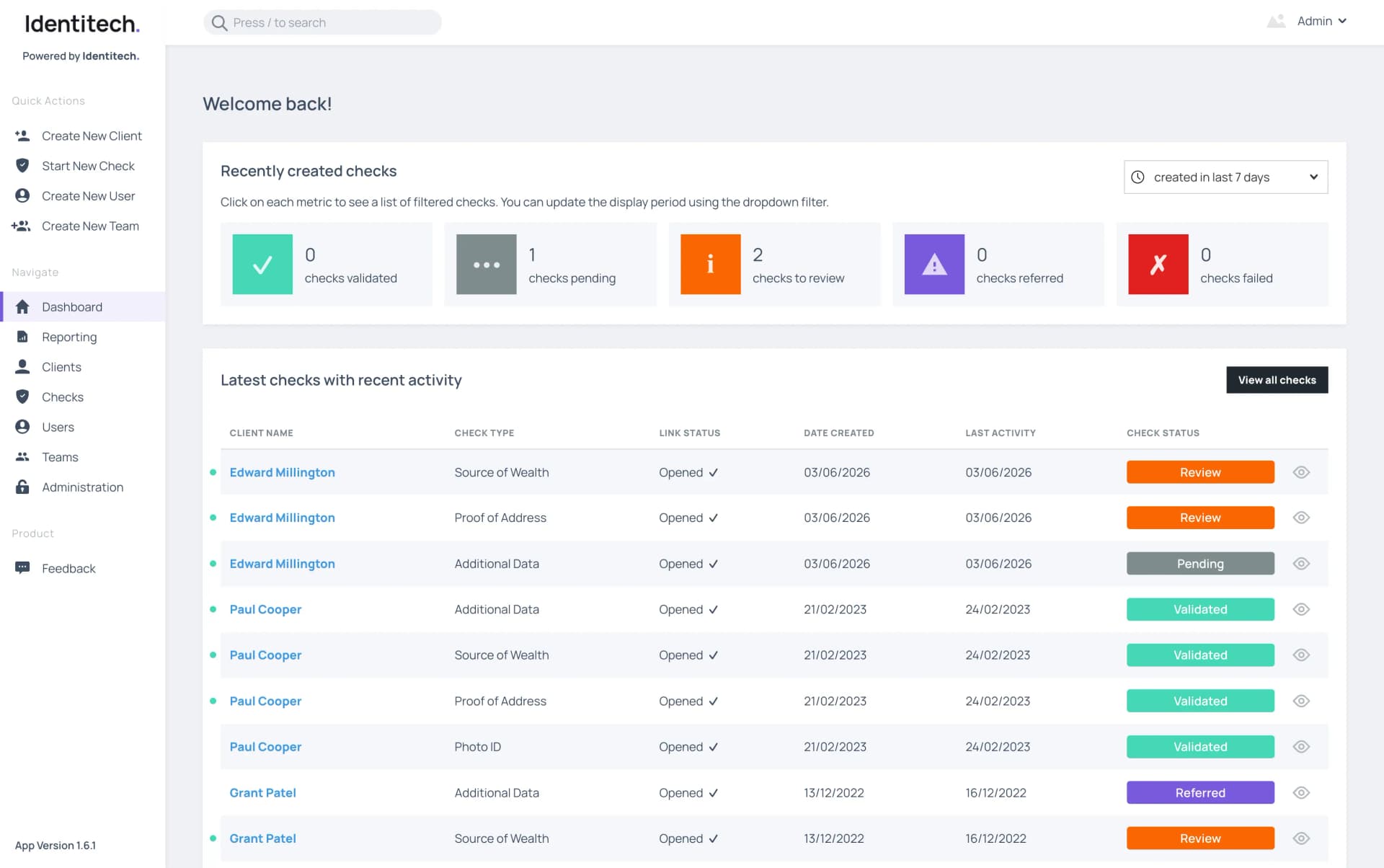The height and width of the screenshot is (868, 1384).
Task: Sort by the CLIENT NAME column header
Action: (261, 433)
